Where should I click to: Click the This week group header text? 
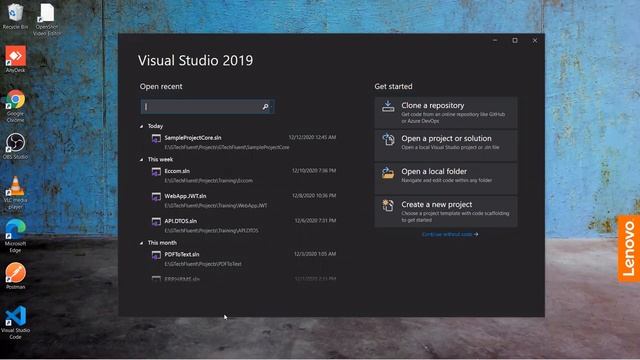(160, 160)
